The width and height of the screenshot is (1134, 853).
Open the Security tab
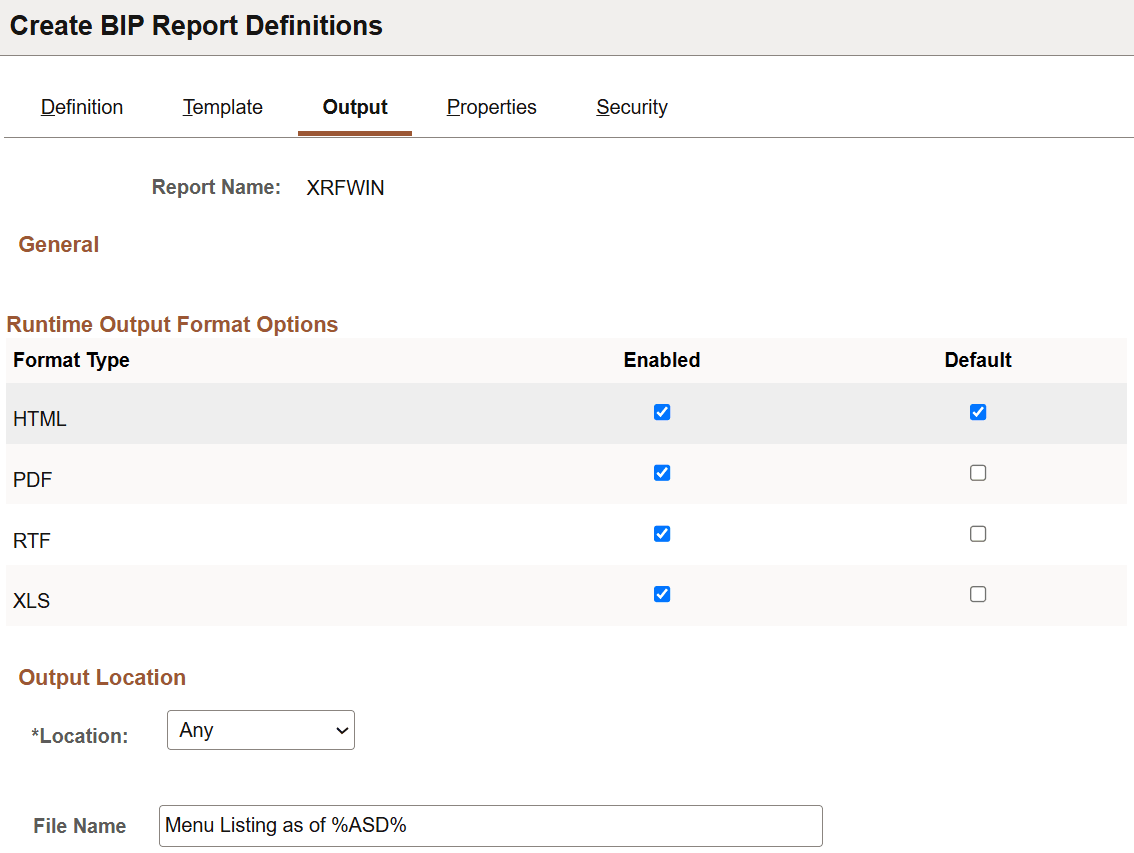(x=631, y=107)
